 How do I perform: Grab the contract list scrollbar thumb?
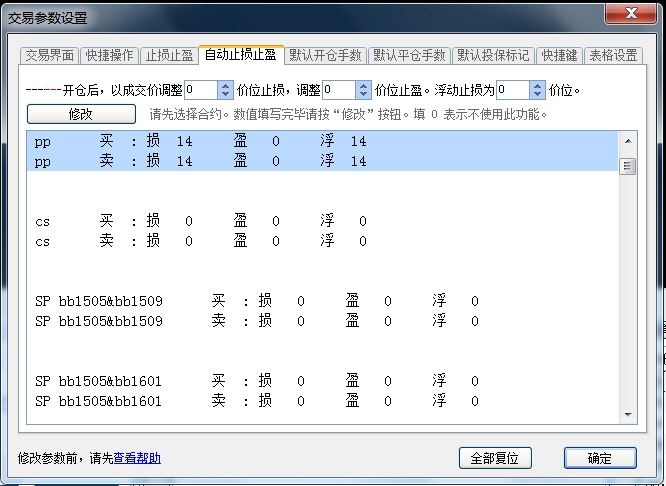coord(628,166)
